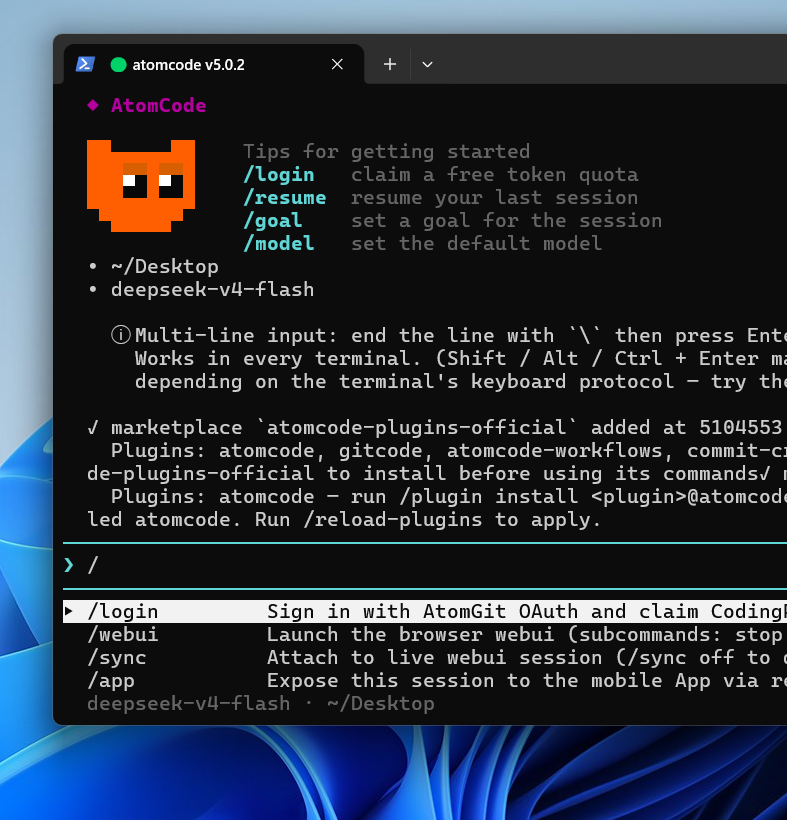Click the status line 'deepseek-v4-flash · ~/Desktop'
Screen dimensions: 787x820
(x=260, y=703)
